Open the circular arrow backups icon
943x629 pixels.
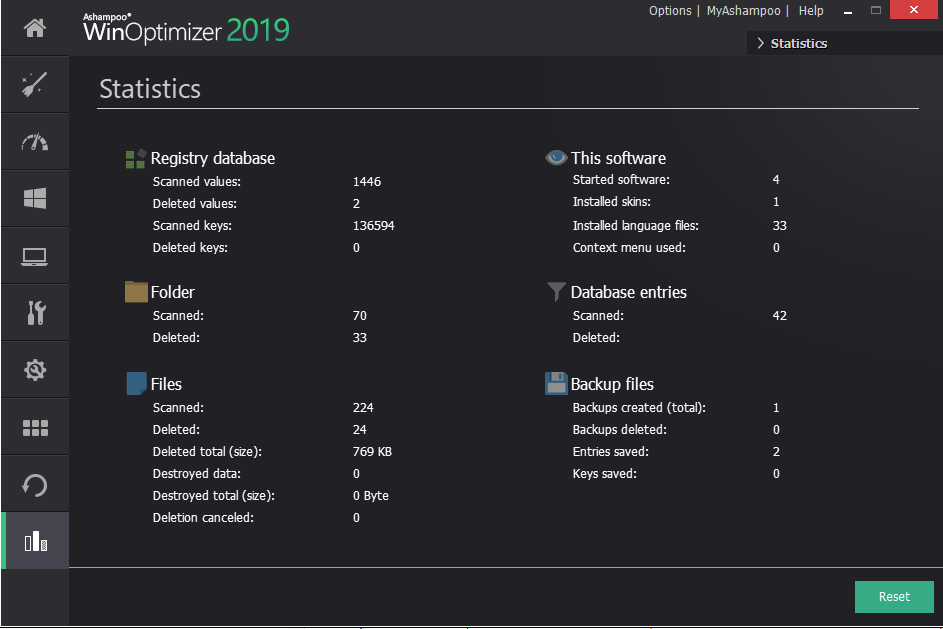35,485
